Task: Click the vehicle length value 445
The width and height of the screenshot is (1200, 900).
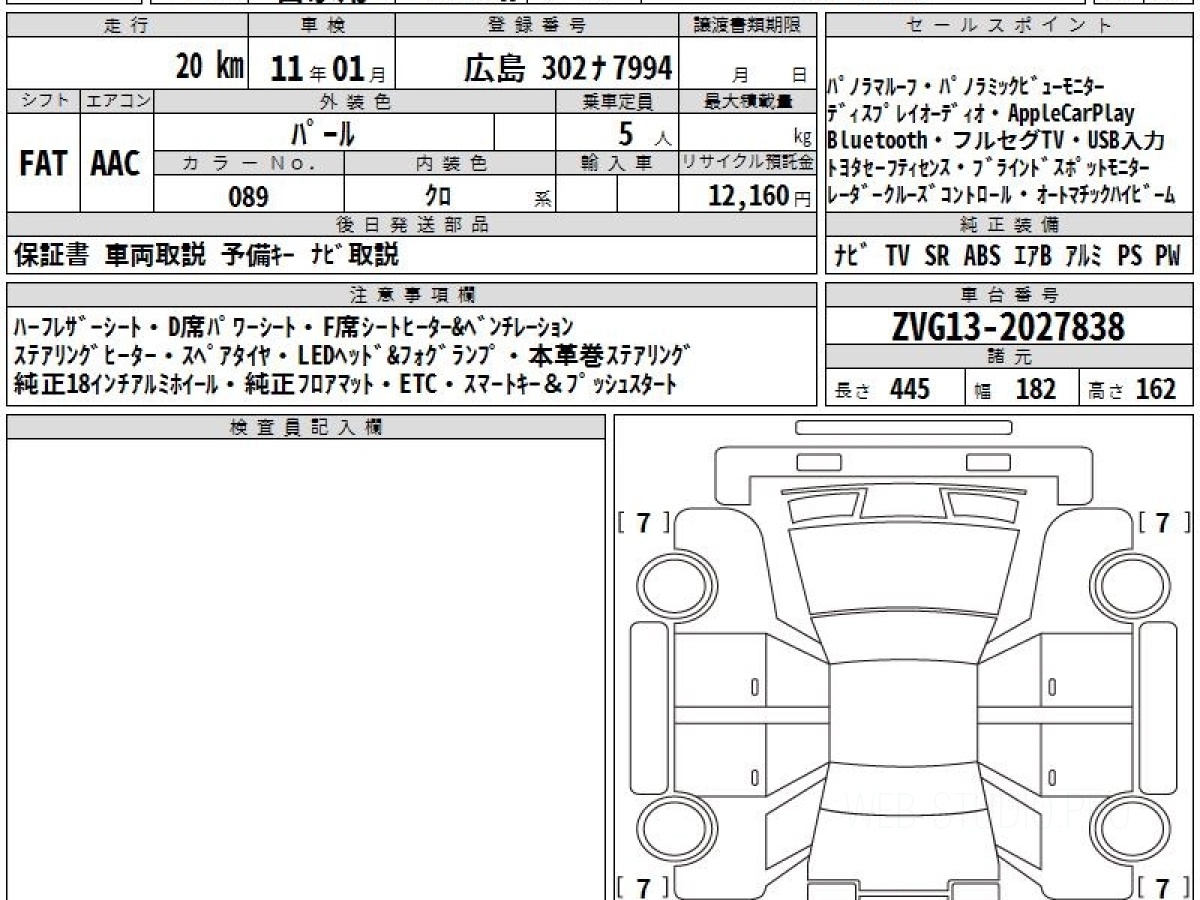Action: tap(908, 389)
